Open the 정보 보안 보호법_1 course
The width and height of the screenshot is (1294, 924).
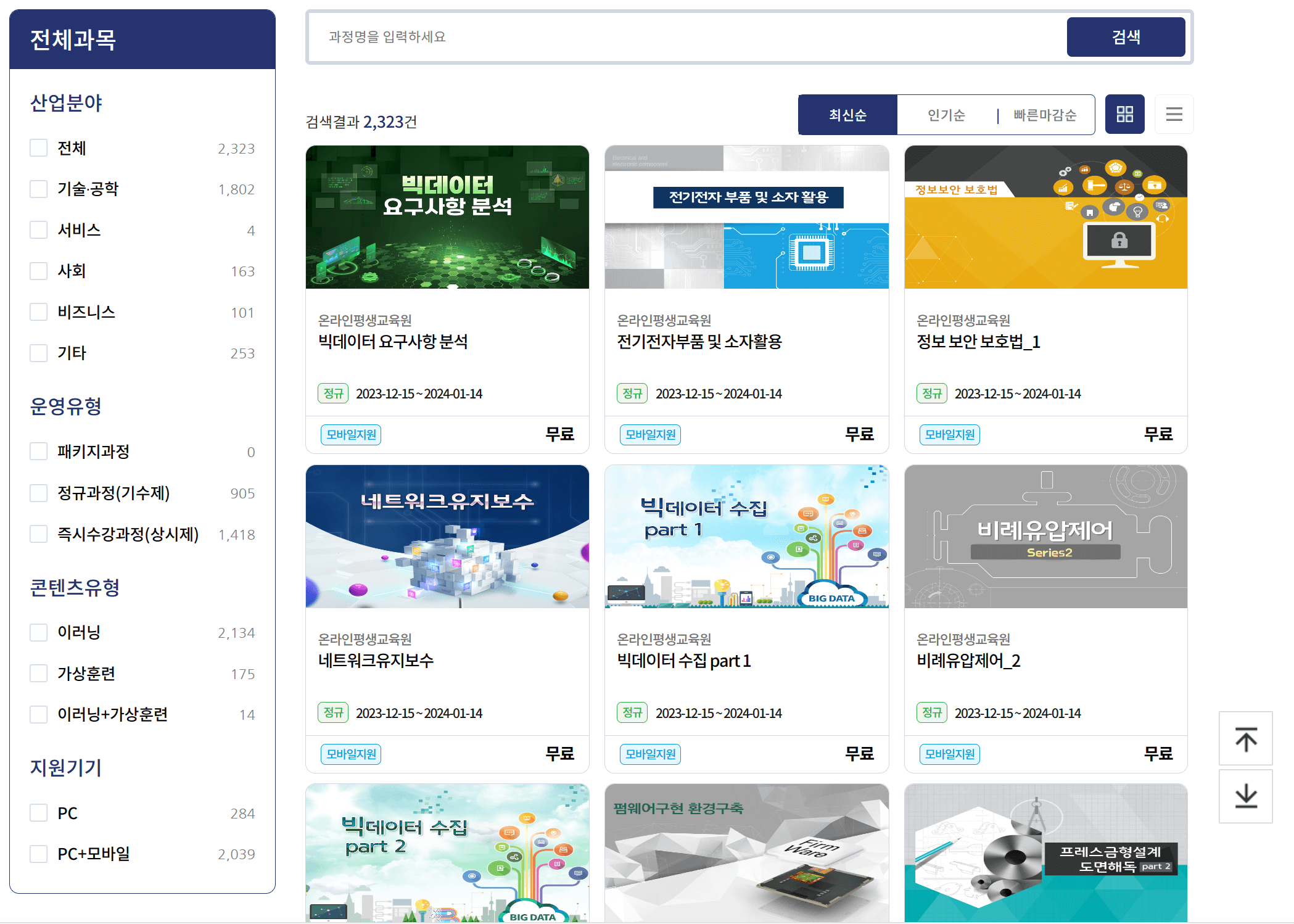click(978, 342)
